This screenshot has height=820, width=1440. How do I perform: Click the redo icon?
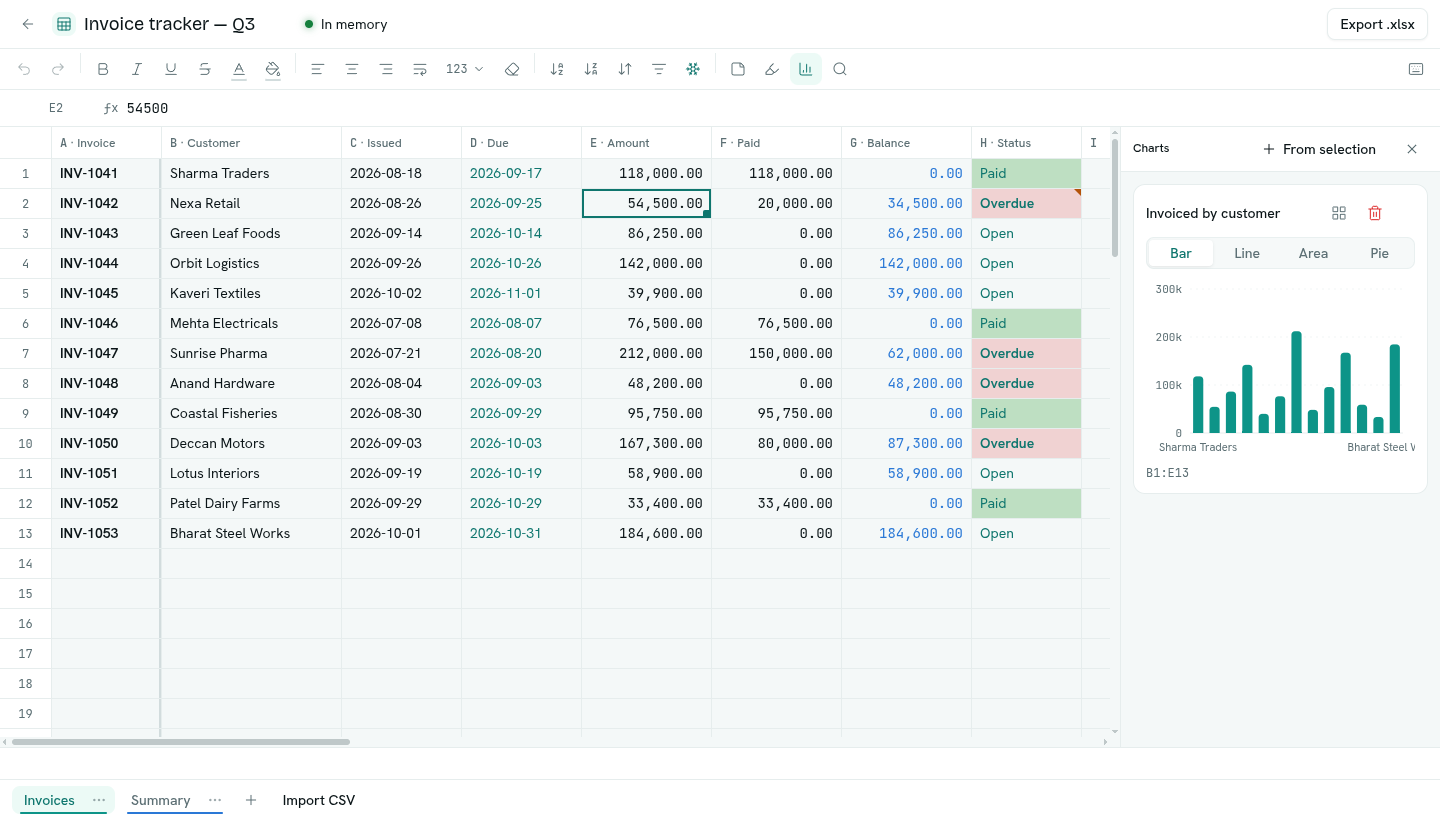58,69
